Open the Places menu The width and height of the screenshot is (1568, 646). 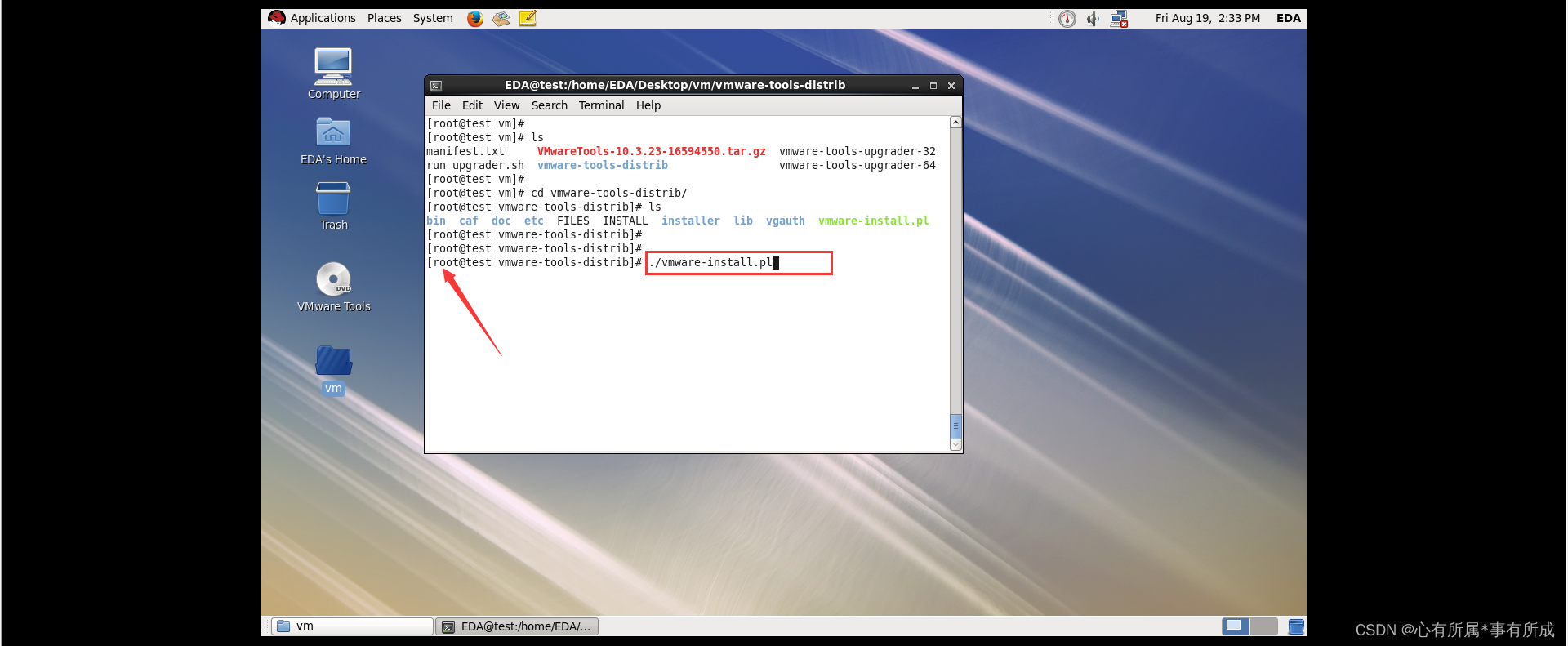(x=384, y=18)
